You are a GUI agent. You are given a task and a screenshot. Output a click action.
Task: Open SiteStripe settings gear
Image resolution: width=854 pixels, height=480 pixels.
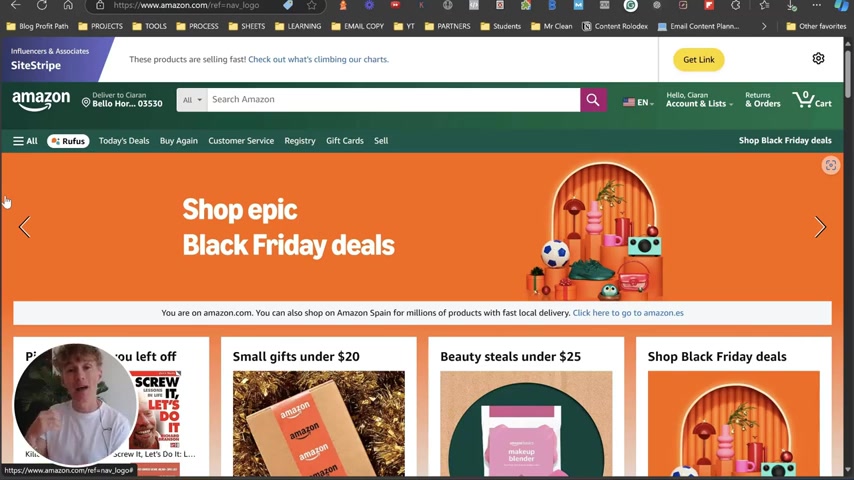point(818,59)
